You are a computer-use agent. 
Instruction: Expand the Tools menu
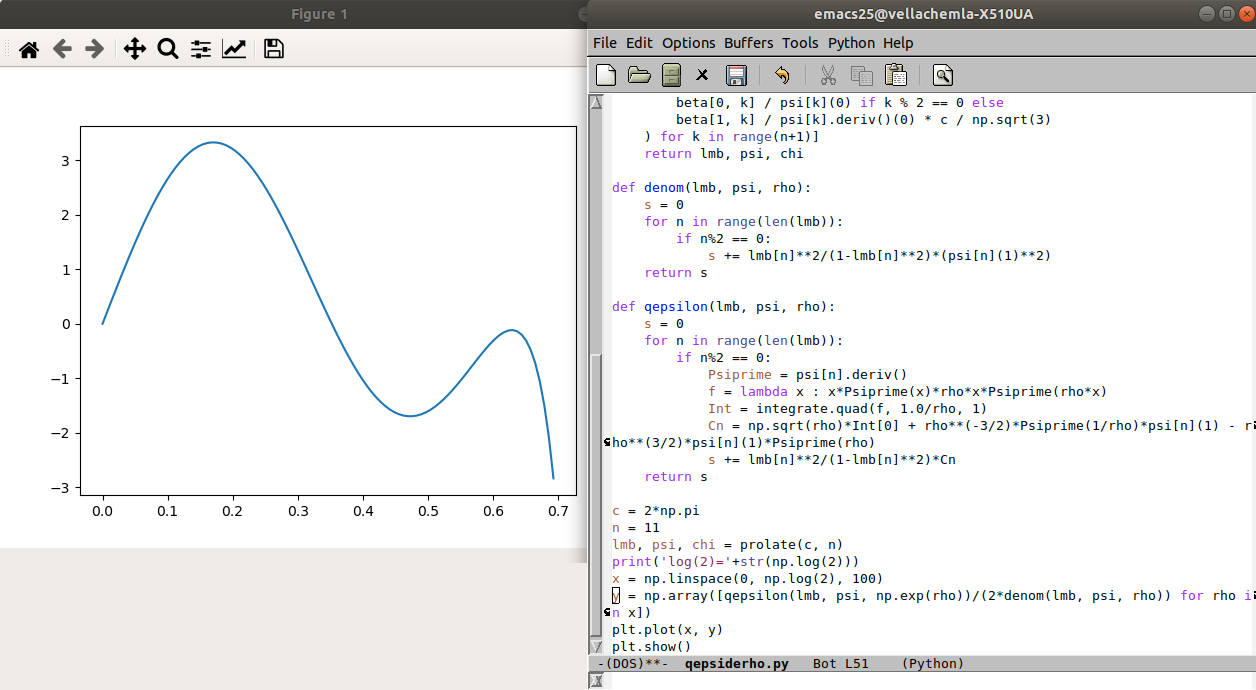pos(800,43)
